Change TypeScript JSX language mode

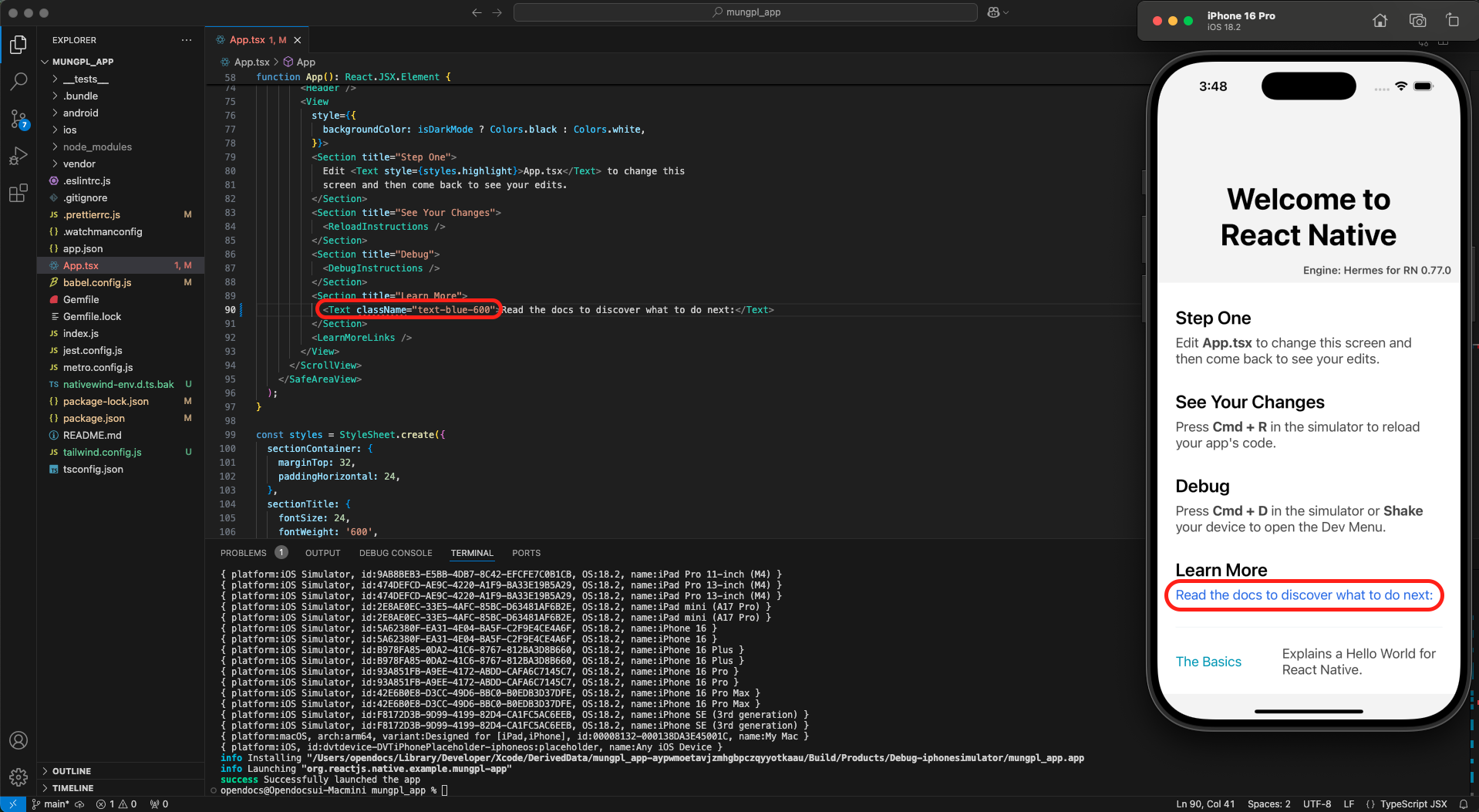tap(1413, 804)
